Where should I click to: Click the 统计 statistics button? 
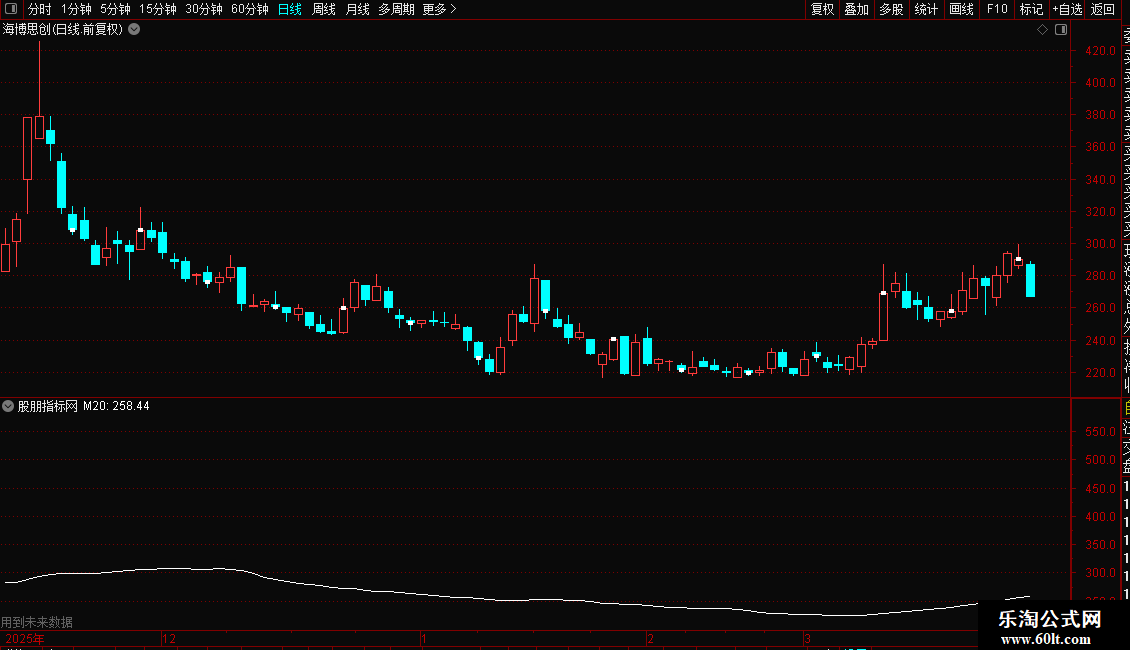click(x=926, y=9)
